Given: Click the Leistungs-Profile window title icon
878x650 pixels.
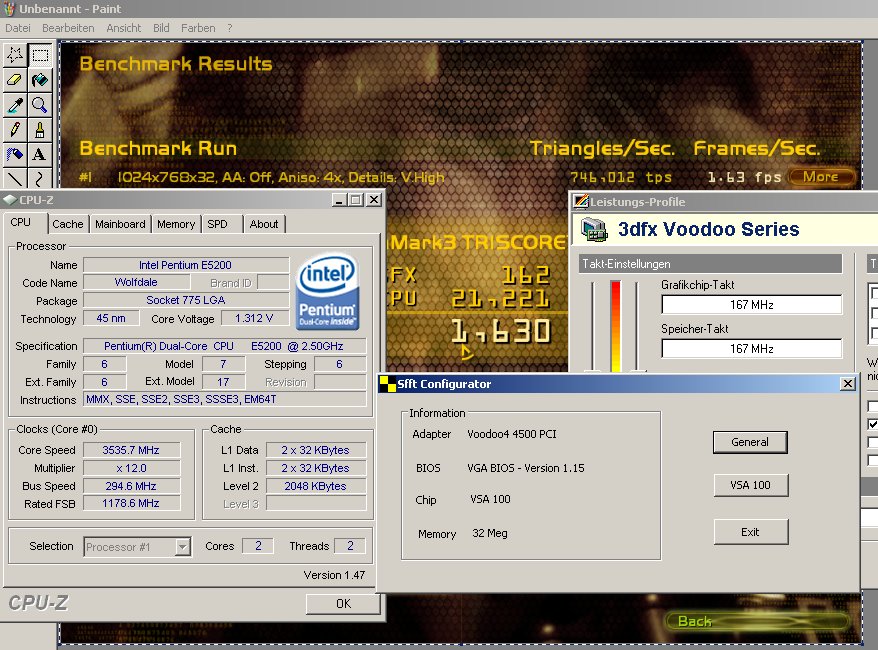Looking at the screenshot, I should pos(581,202).
